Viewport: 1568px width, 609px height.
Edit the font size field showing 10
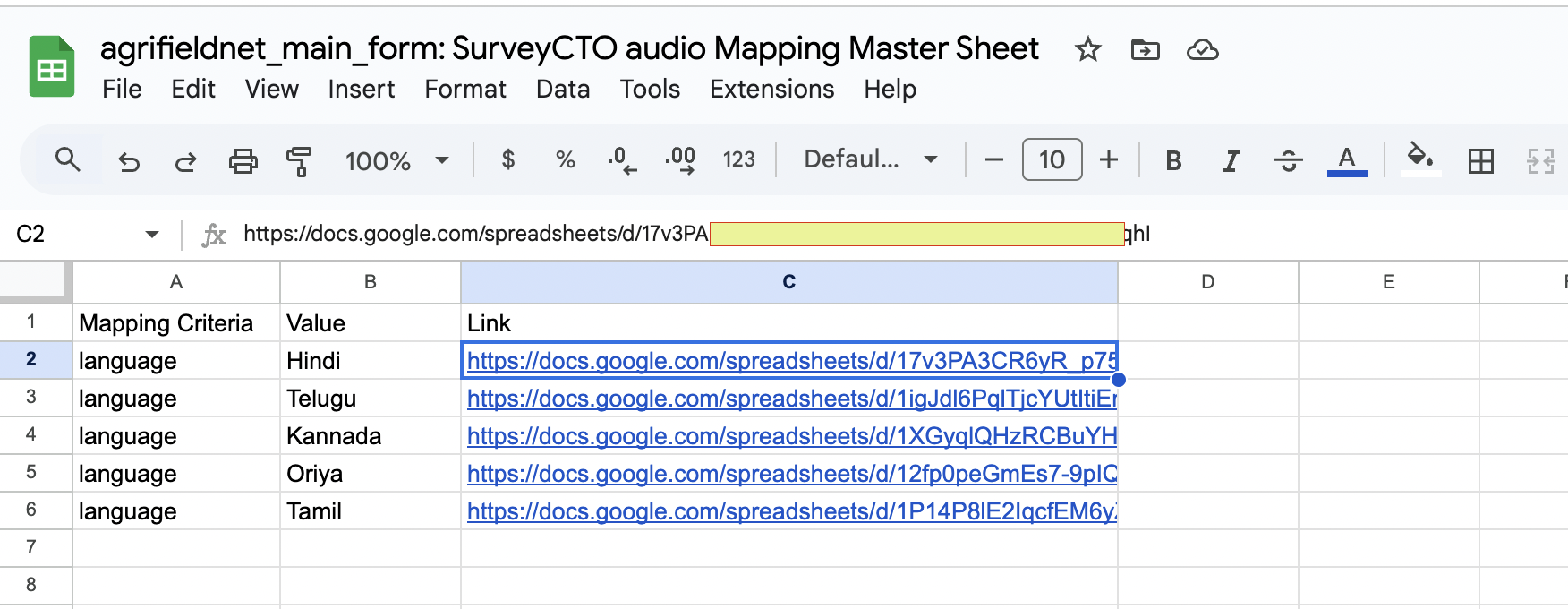(x=1052, y=159)
